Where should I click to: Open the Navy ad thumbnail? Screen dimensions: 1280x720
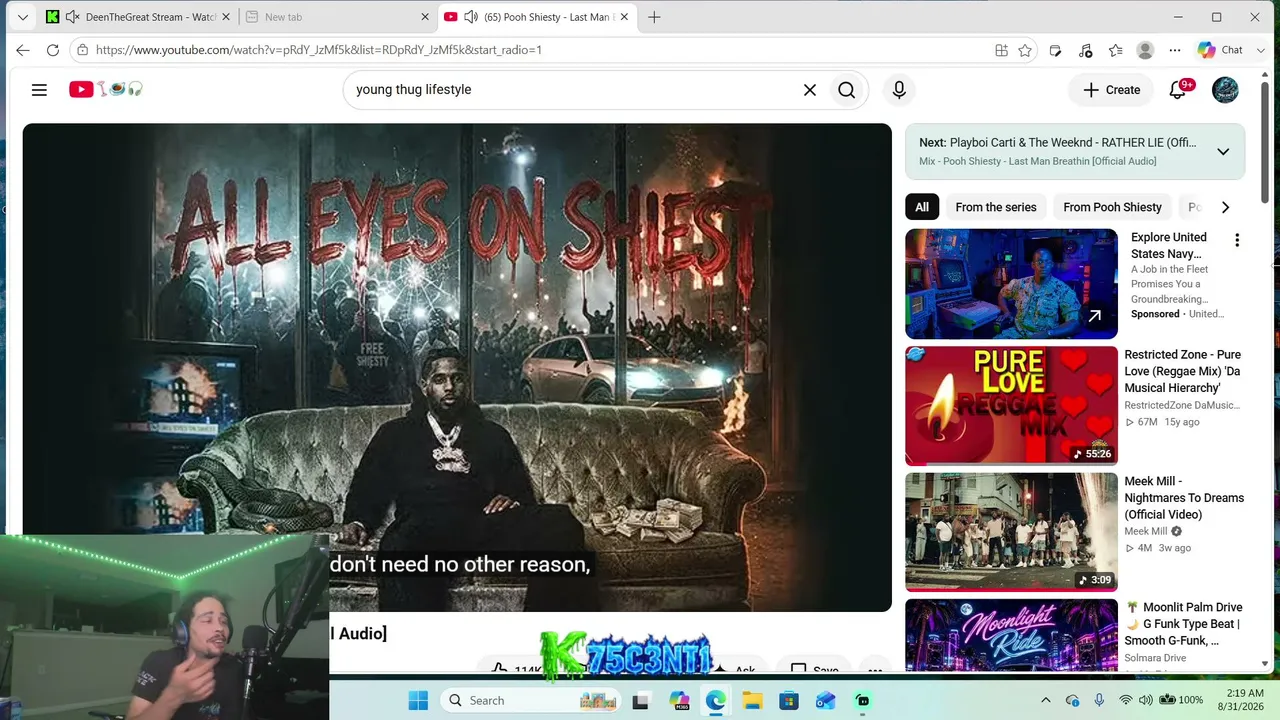point(1011,284)
